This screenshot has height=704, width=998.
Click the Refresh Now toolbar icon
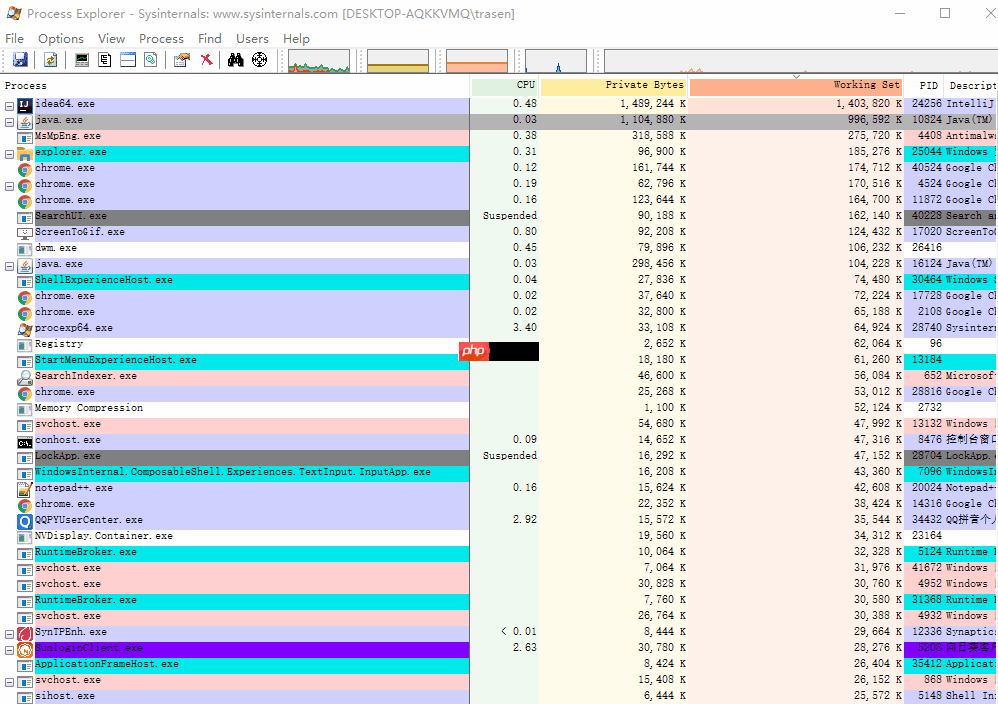point(50,60)
